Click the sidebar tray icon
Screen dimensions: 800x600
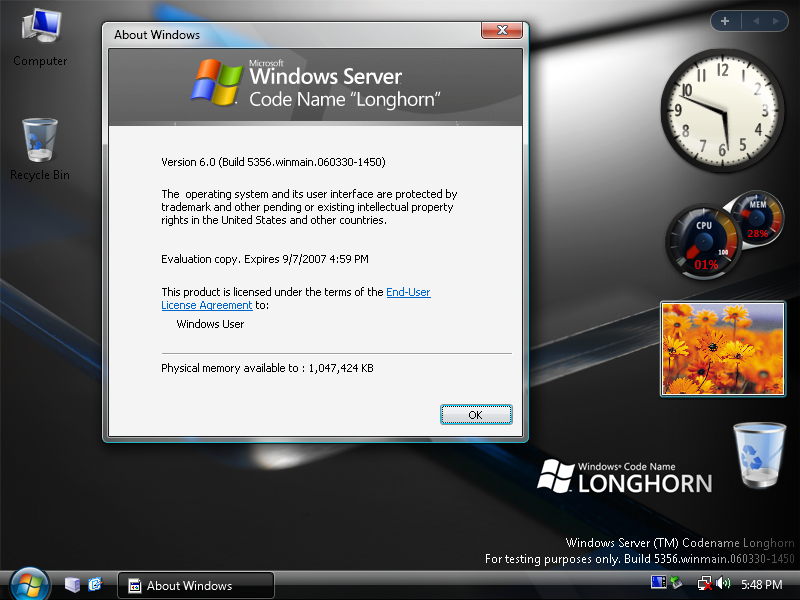pos(658,582)
